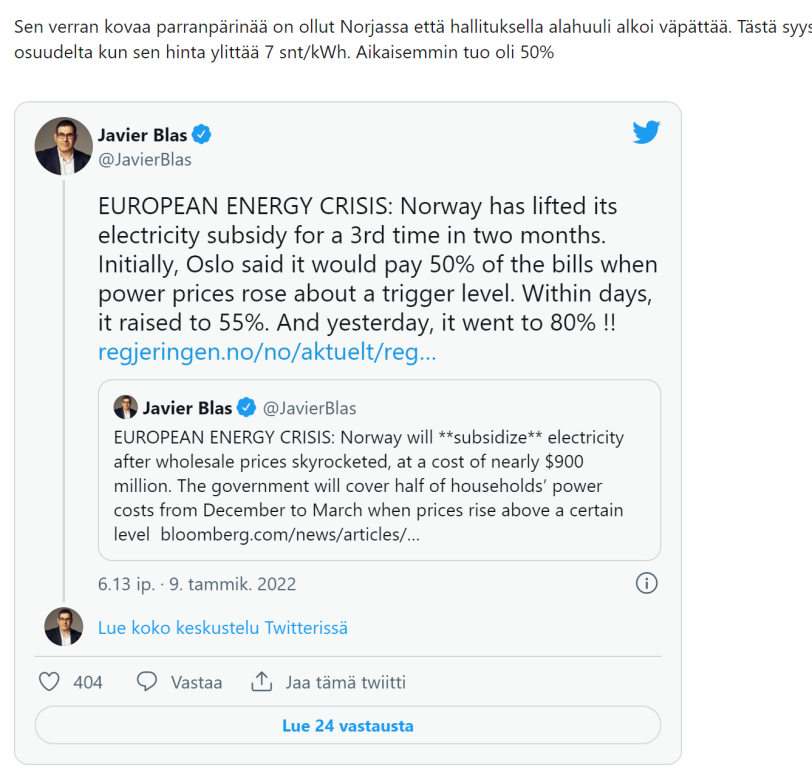Screen dimensions: 812x768
Task: Click the Vastaa reply label
Action: point(196,683)
